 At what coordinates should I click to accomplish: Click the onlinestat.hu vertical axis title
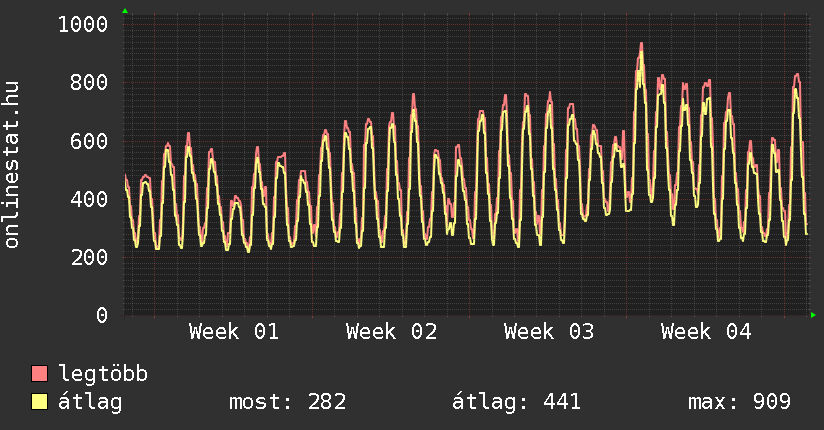pos(12,166)
